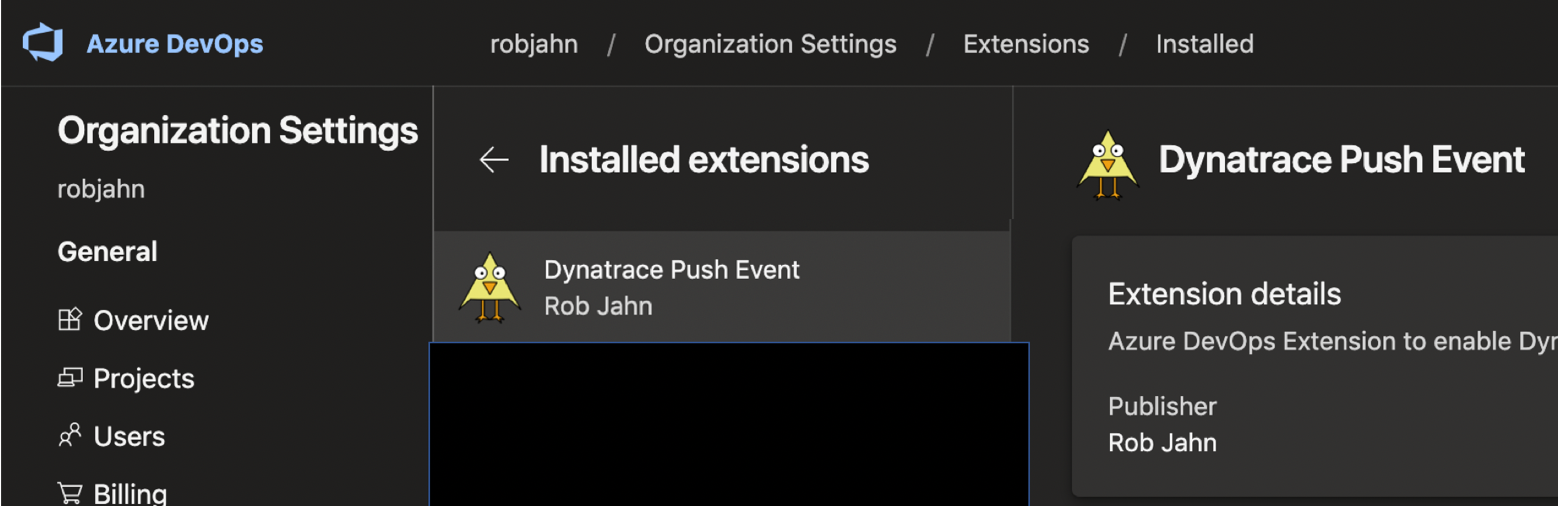
Task: Click the Dynatrace bird icon in list
Action: (x=490, y=287)
